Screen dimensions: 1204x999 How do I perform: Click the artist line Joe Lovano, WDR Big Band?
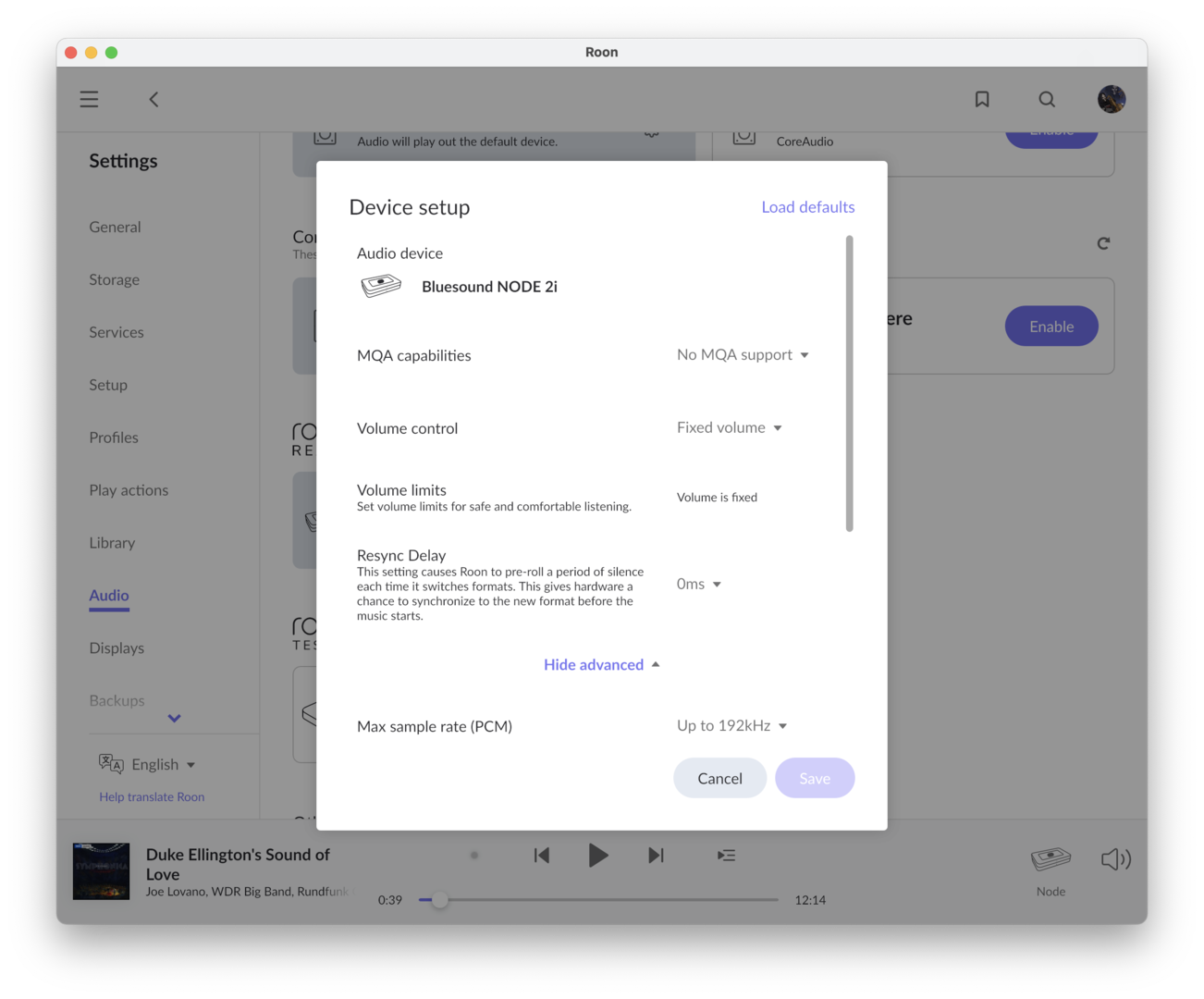tap(248, 892)
